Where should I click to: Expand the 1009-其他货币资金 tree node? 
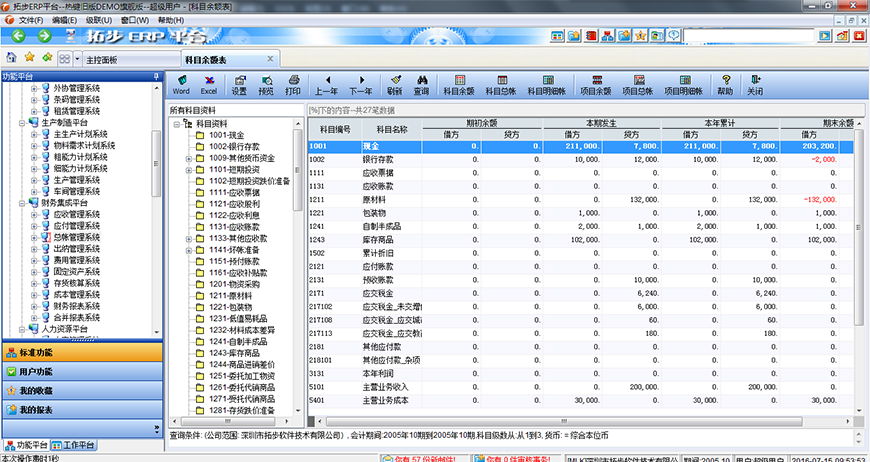pos(188,158)
